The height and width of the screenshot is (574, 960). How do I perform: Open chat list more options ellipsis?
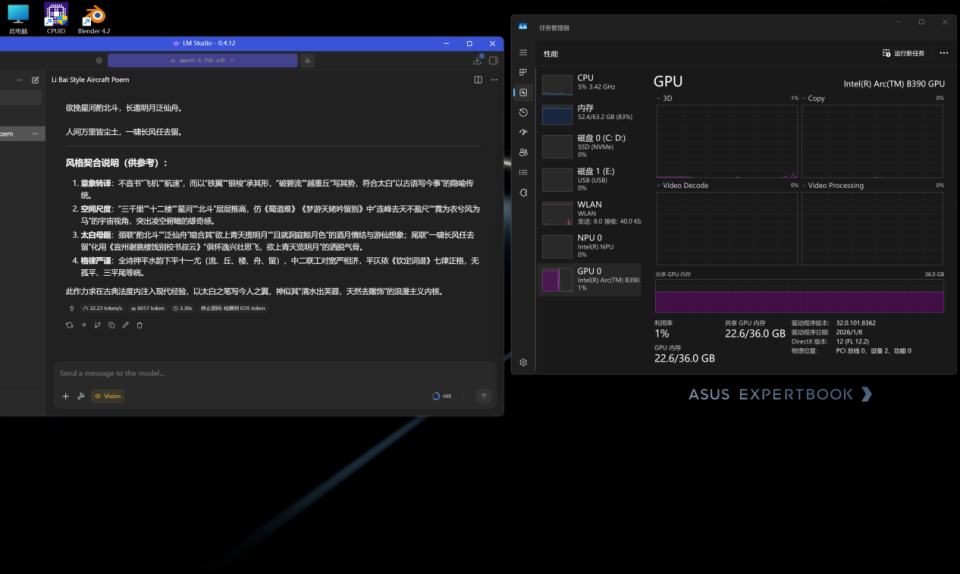click(19, 80)
